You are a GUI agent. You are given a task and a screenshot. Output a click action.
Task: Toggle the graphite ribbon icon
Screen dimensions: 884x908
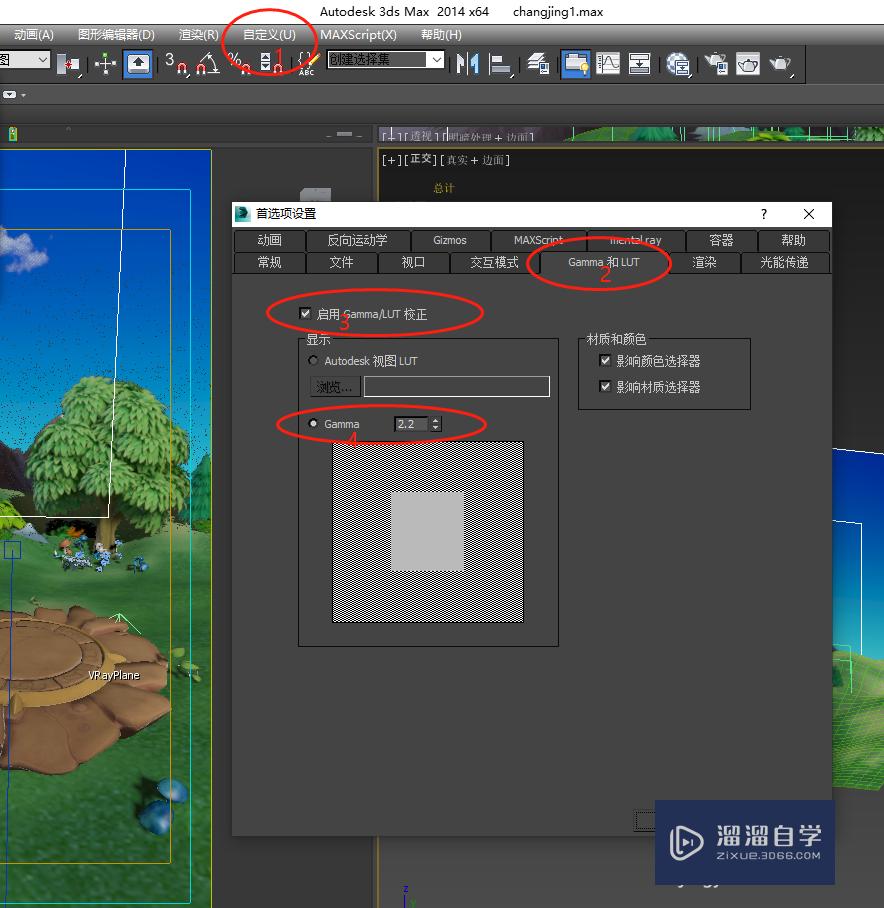pyautogui.click(x=575, y=63)
